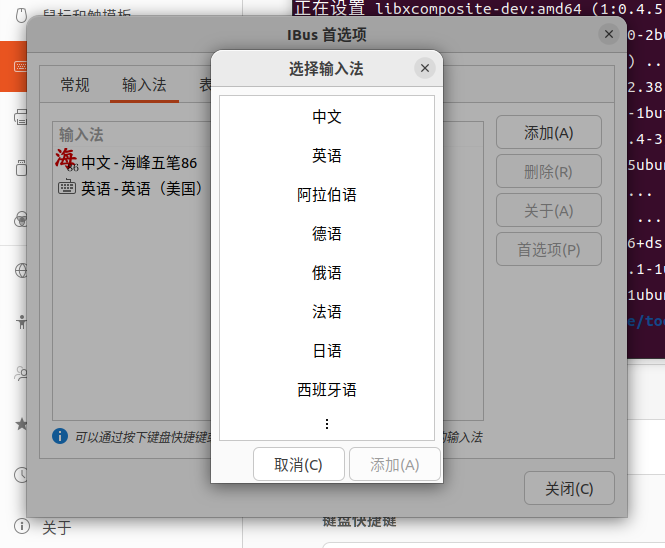This screenshot has height=548, width=665.
Task: Select 中文 in the input method list
Action: 327,117
